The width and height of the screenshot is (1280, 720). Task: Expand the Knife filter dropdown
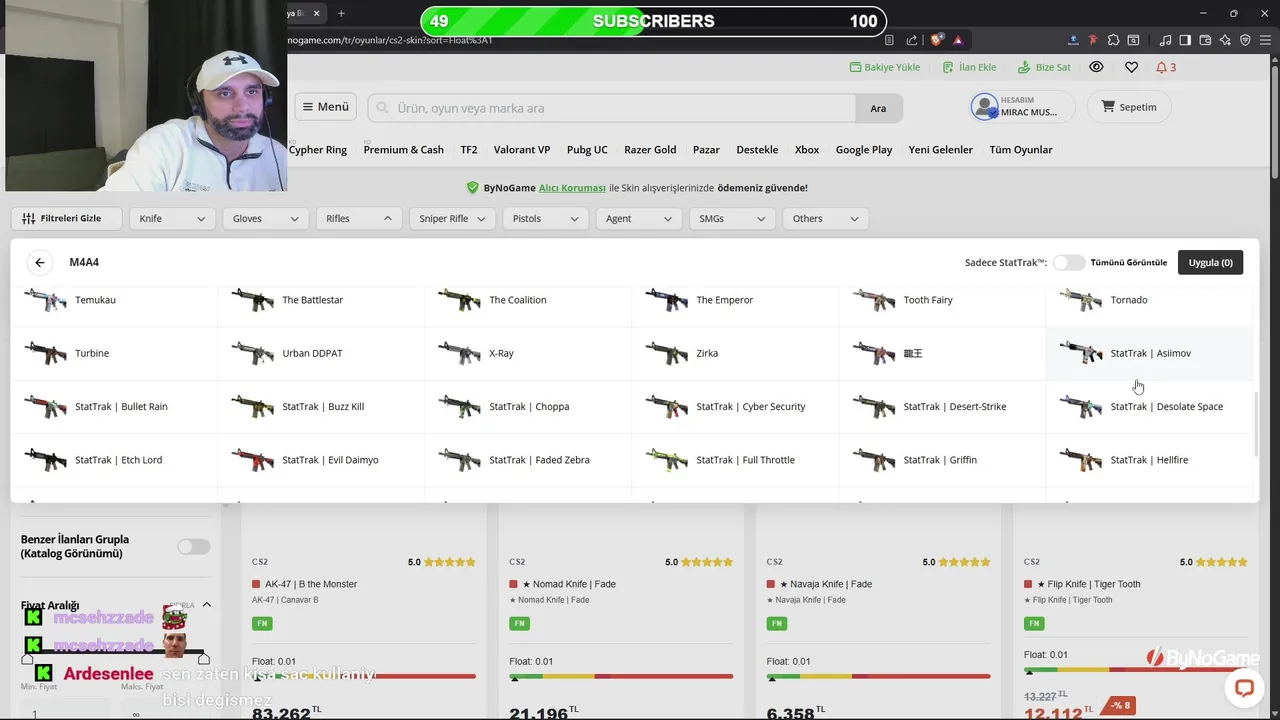pyautogui.click(x=172, y=218)
